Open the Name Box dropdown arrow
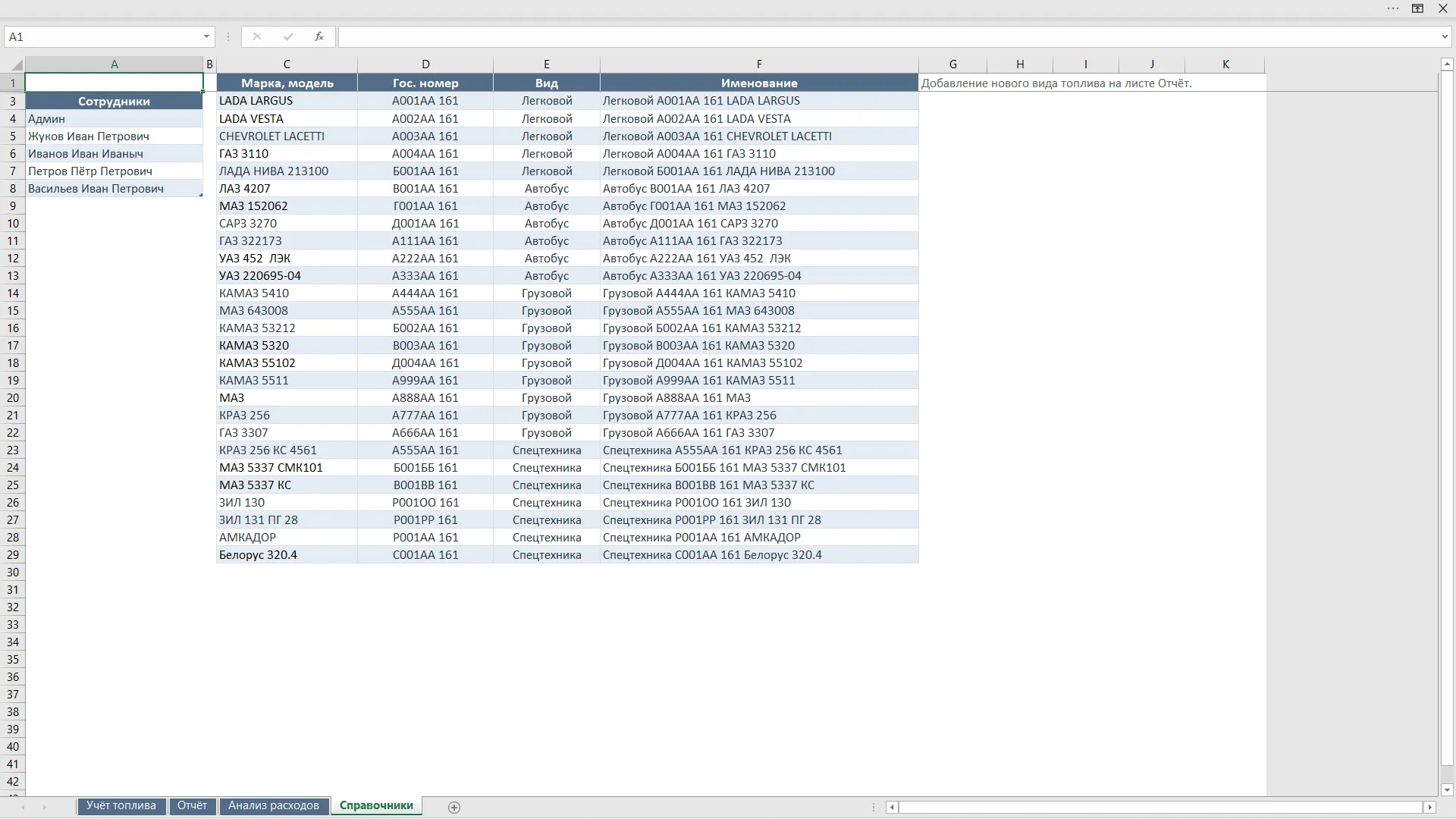Viewport: 1456px width, 819px height. pyautogui.click(x=206, y=36)
